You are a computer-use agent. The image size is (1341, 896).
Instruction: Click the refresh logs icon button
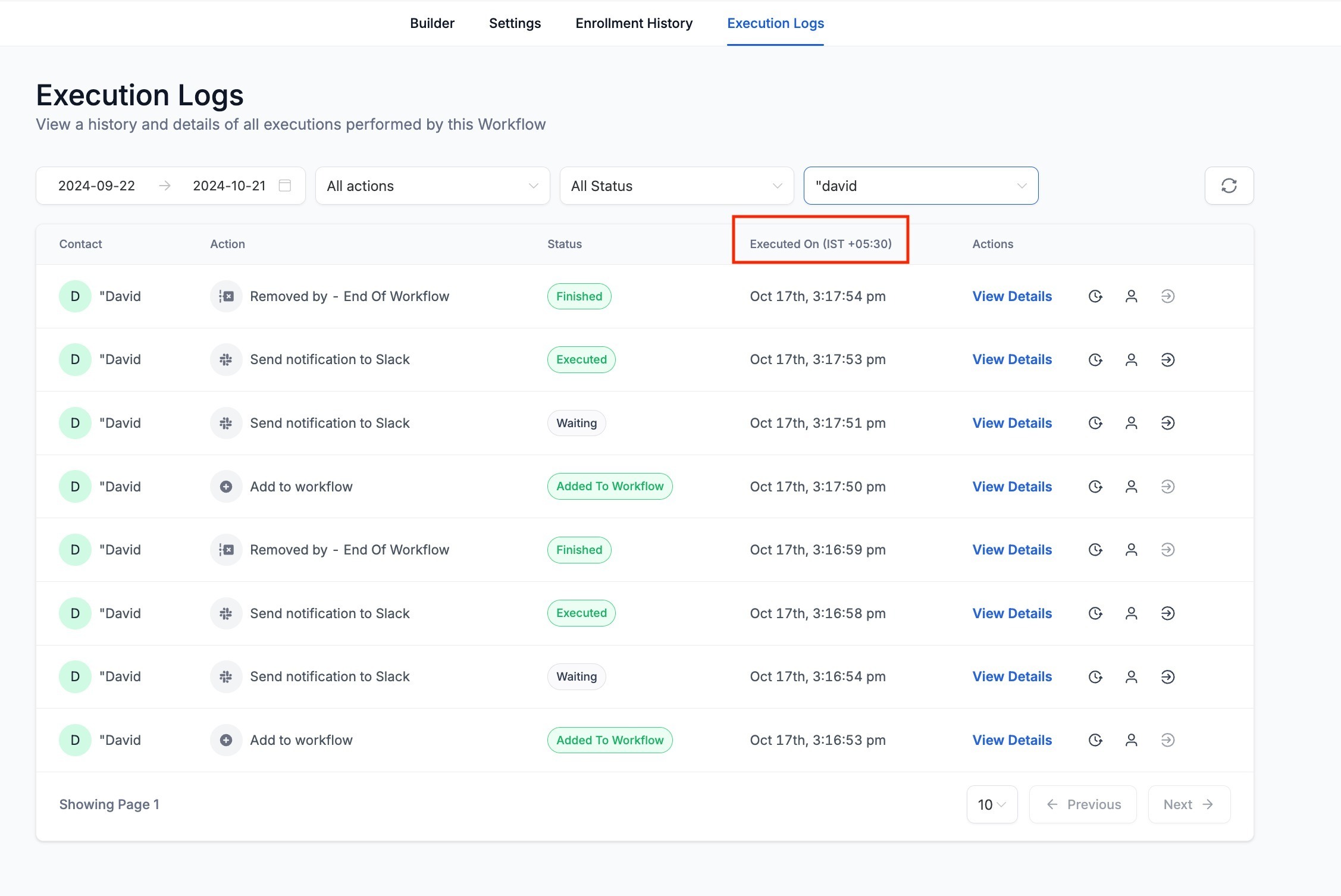pos(1229,186)
